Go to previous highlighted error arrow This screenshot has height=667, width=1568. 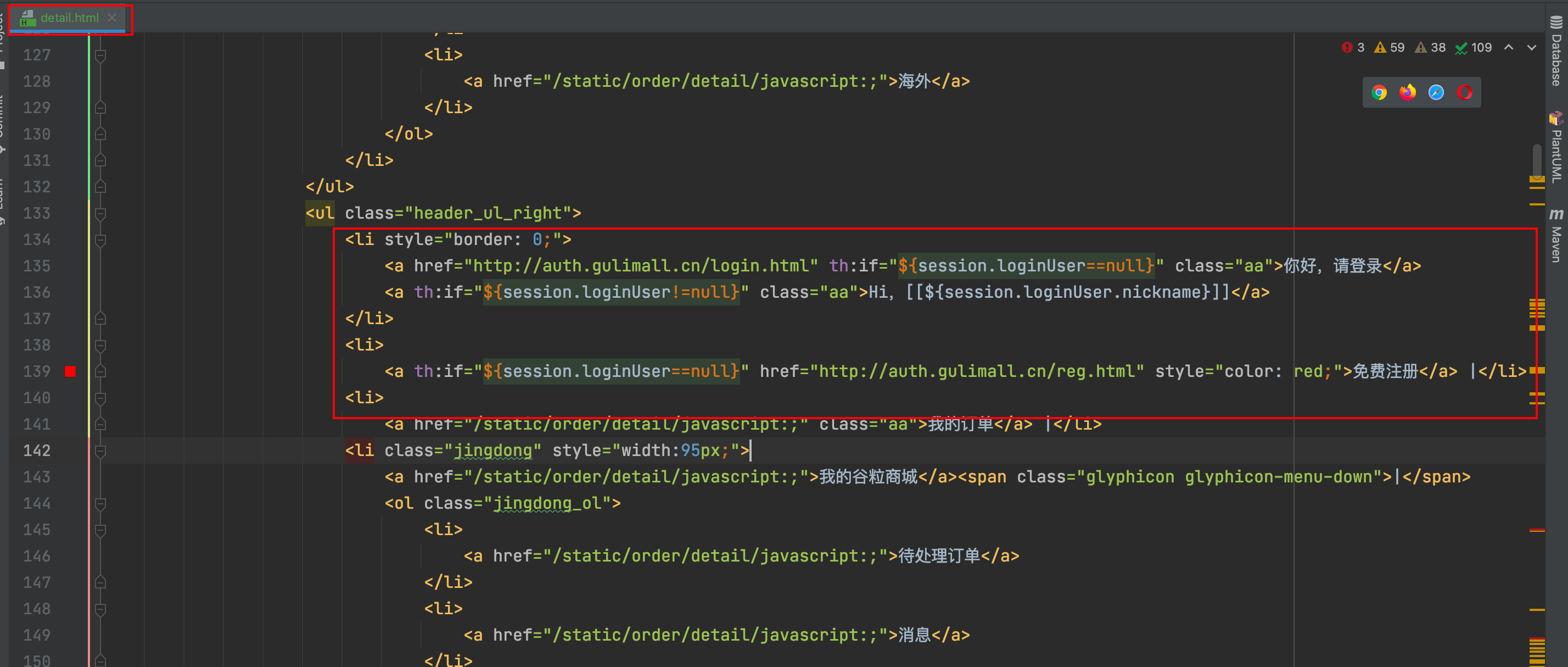tap(1509, 47)
